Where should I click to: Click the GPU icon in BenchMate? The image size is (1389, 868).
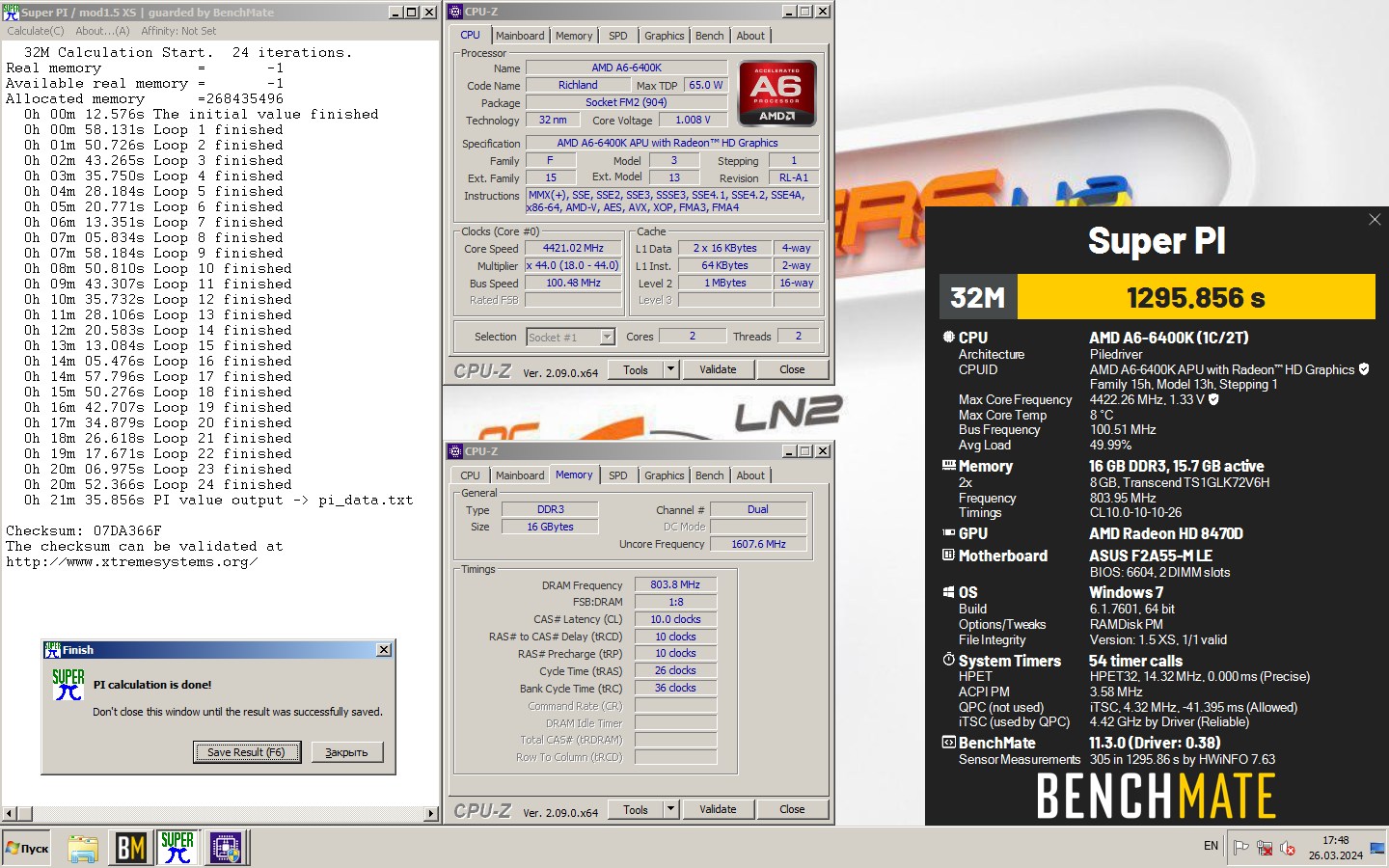pyautogui.click(x=949, y=532)
